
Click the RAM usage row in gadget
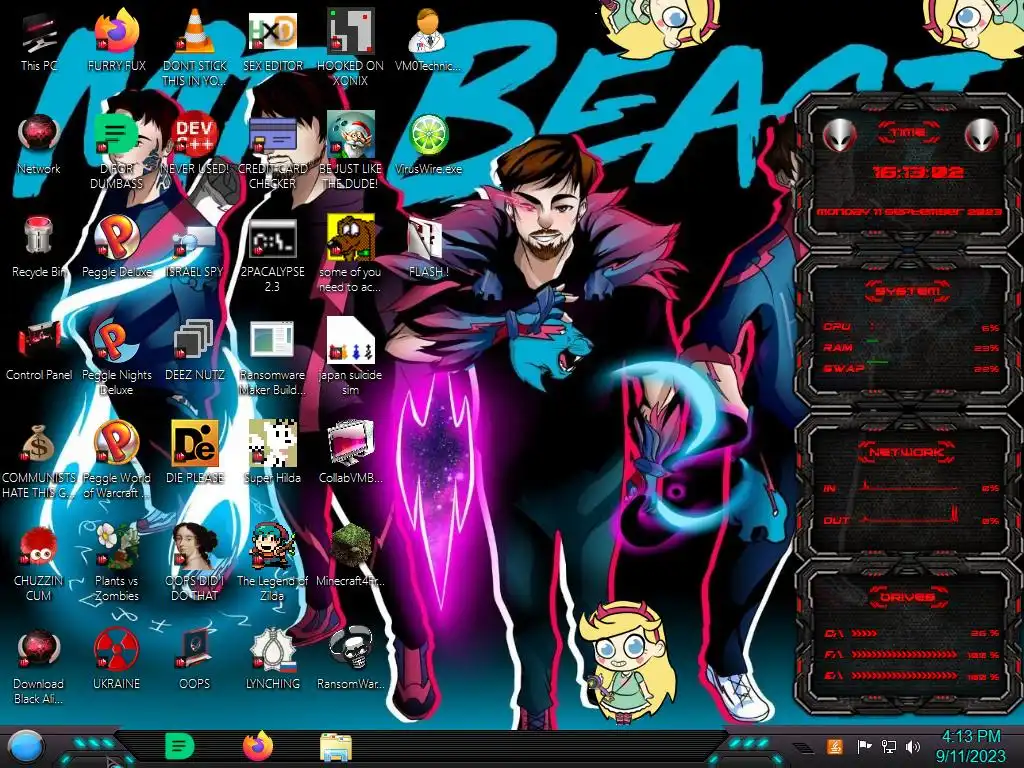pos(911,347)
